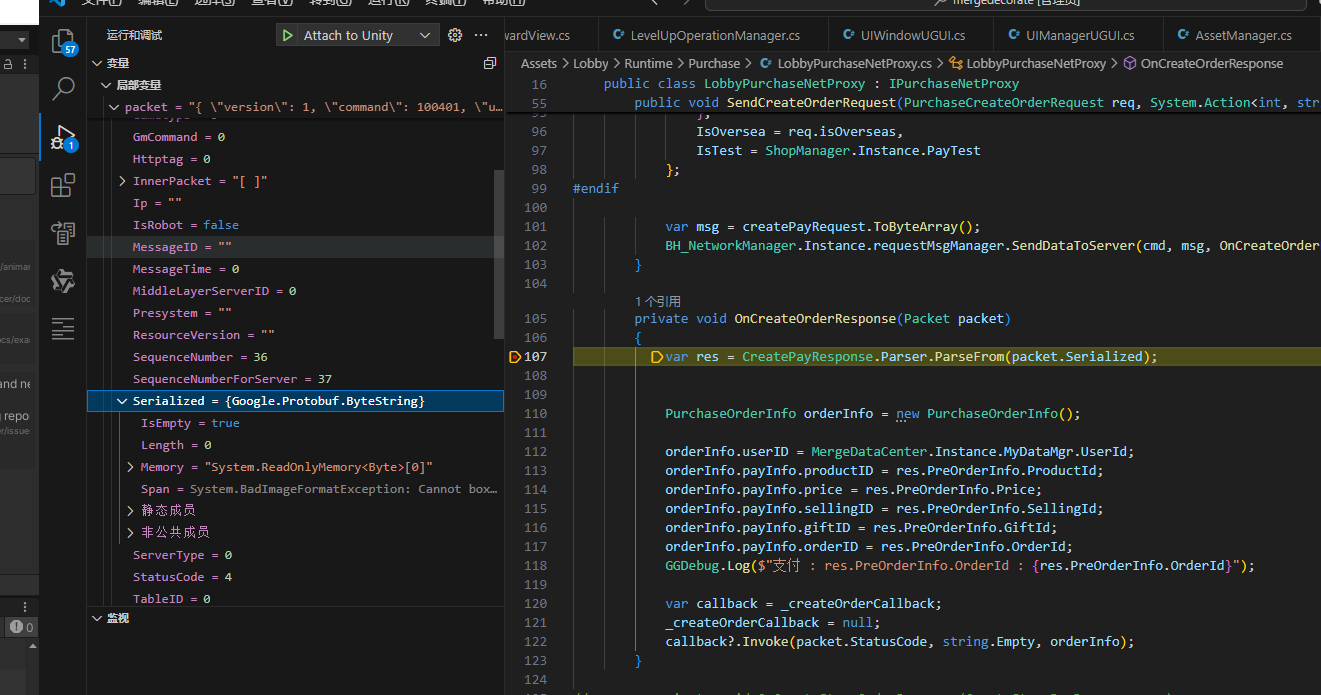Open the Unity icon in activity bar
Screen dimensions: 1321x695
[x=63, y=281]
